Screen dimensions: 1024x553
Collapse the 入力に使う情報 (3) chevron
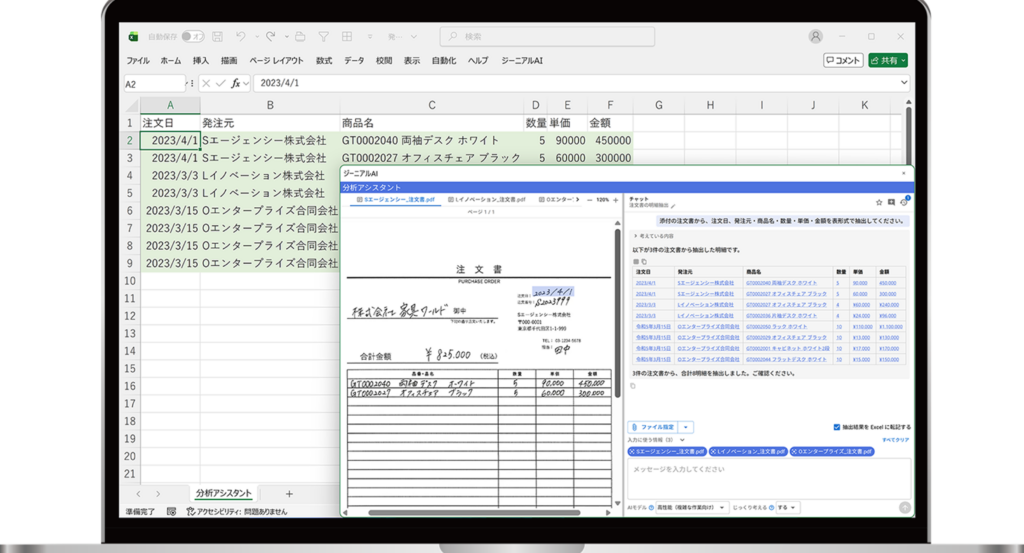point(682,440)
